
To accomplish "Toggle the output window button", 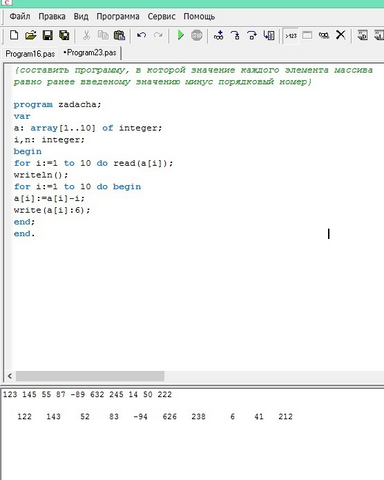I will (307, 35).
